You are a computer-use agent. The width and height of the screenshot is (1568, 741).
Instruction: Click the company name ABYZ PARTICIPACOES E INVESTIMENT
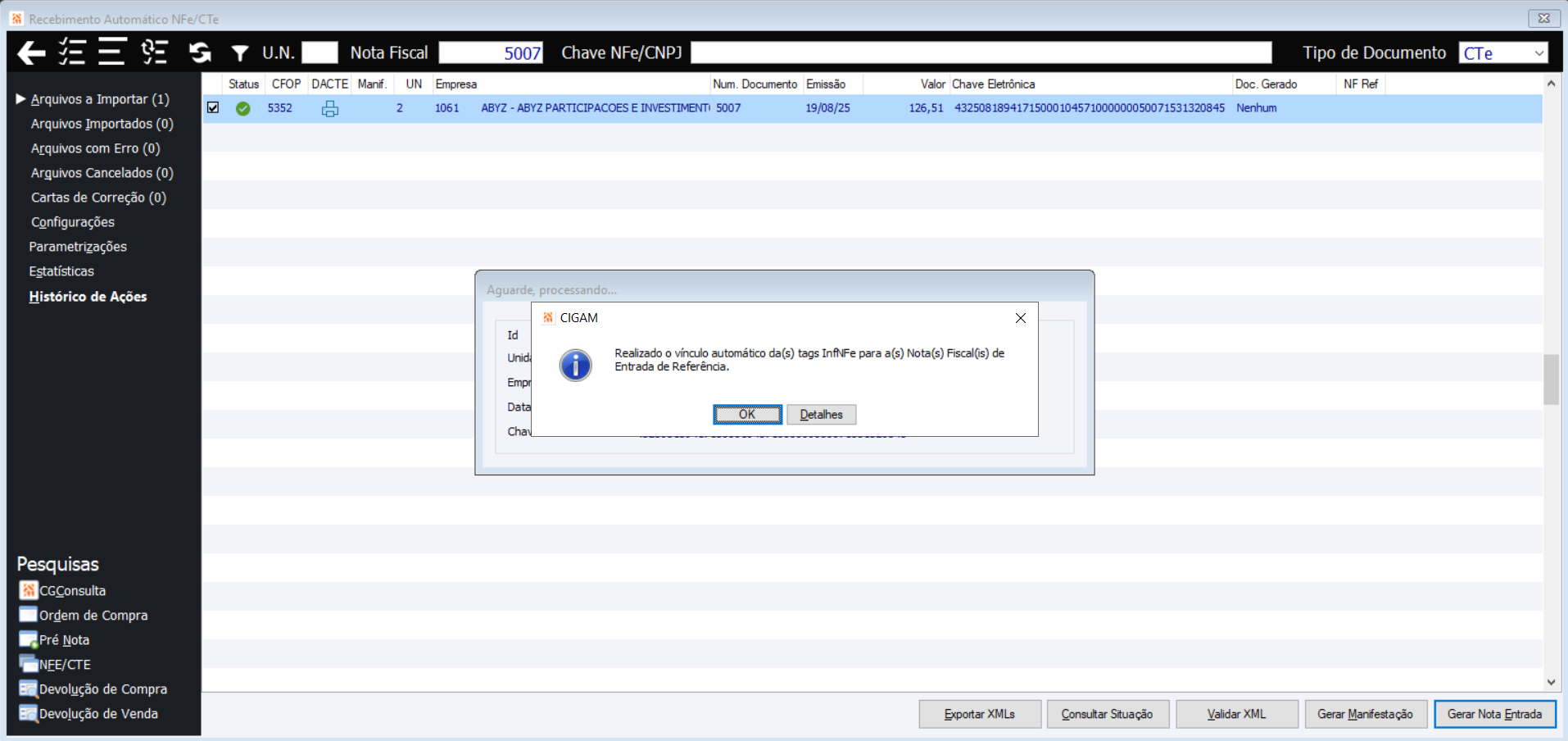[596, 108]
